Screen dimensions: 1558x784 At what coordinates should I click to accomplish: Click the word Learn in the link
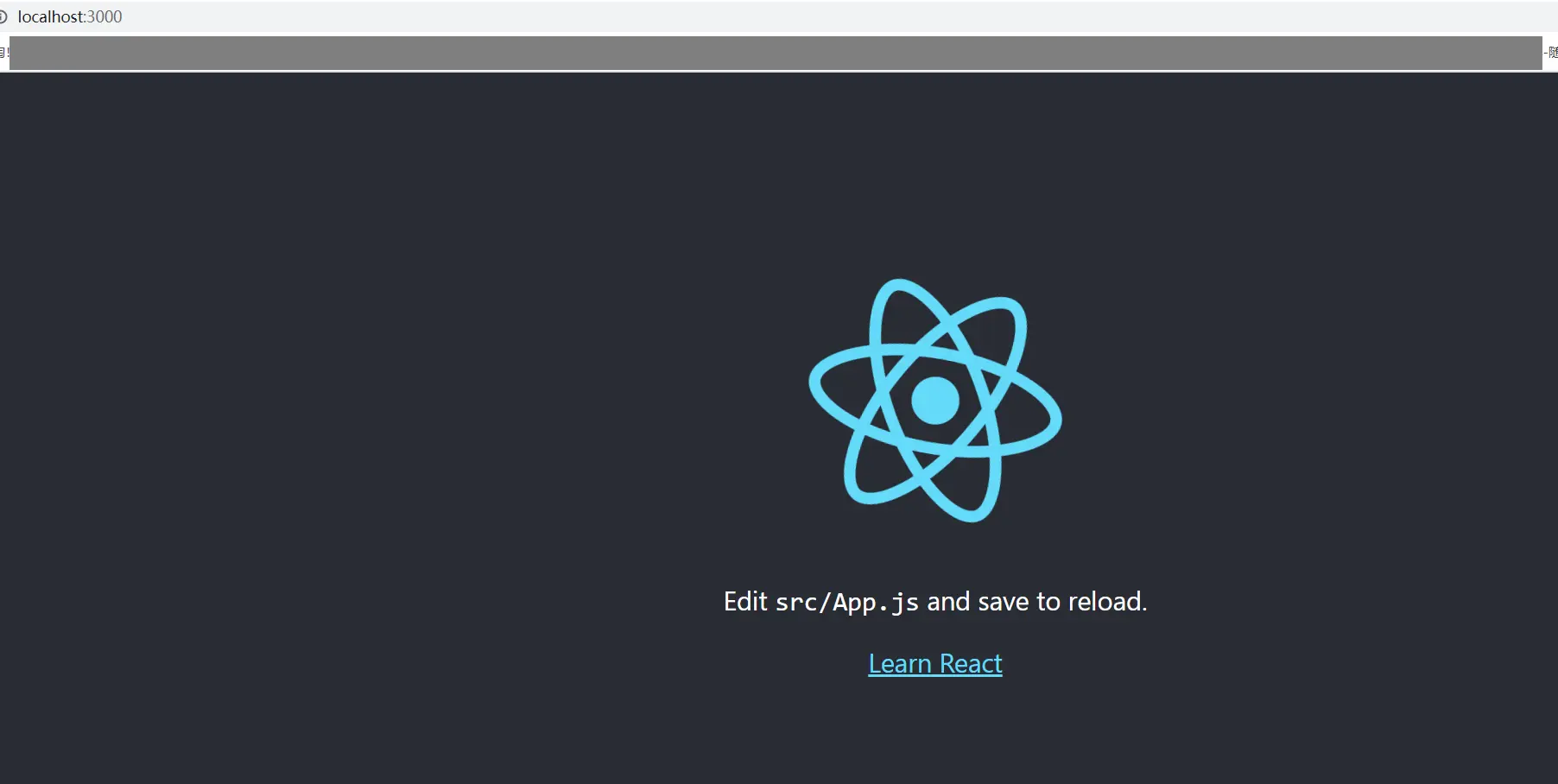(900, 663)
